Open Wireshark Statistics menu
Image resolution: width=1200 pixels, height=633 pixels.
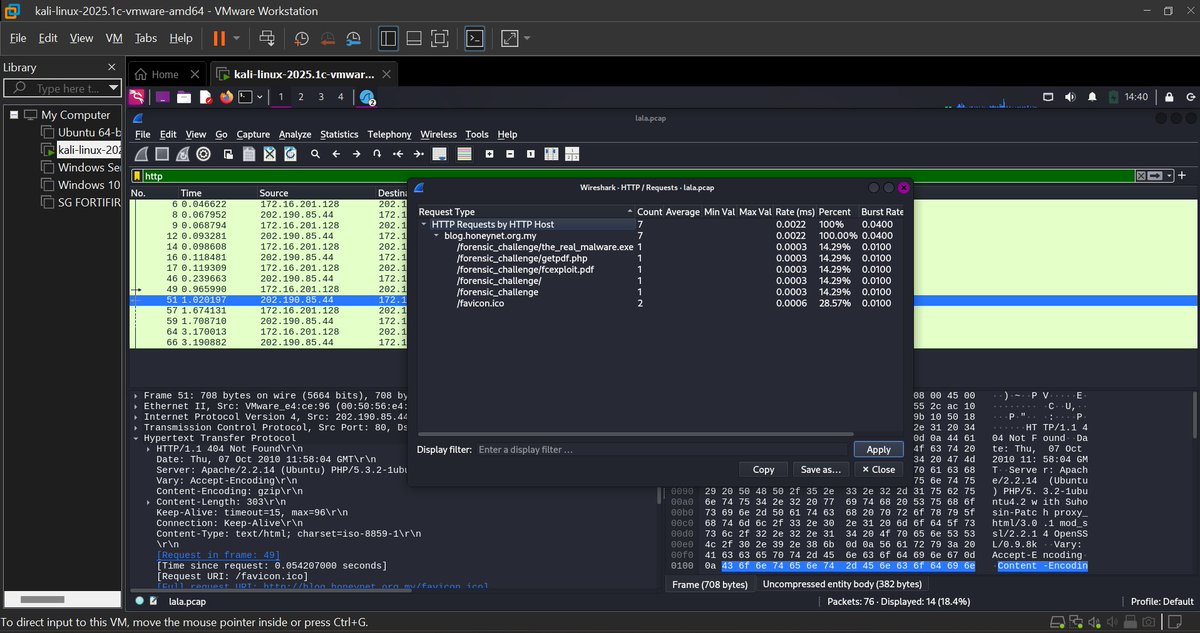click(x=339, y=134)
